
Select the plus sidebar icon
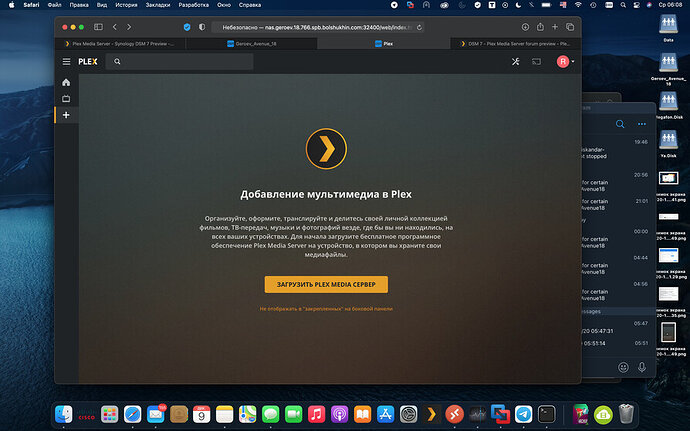coord(66,115)
